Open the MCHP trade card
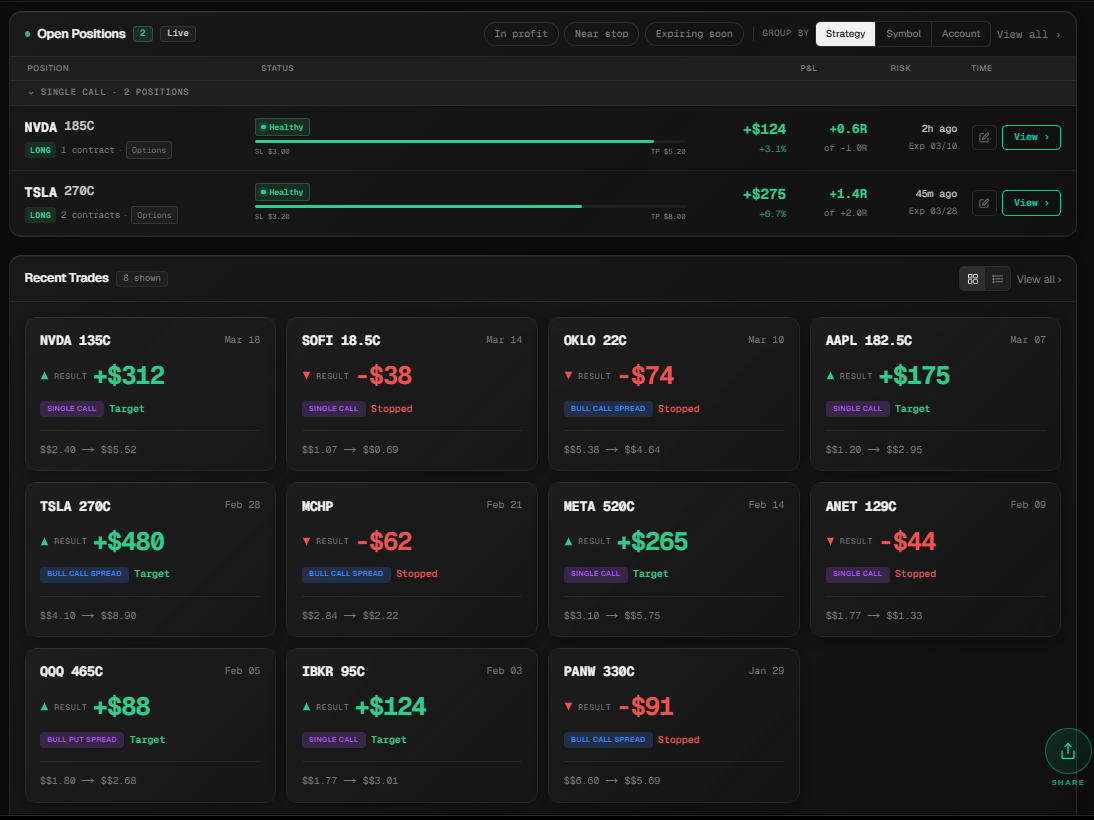 tap(412, 560)
